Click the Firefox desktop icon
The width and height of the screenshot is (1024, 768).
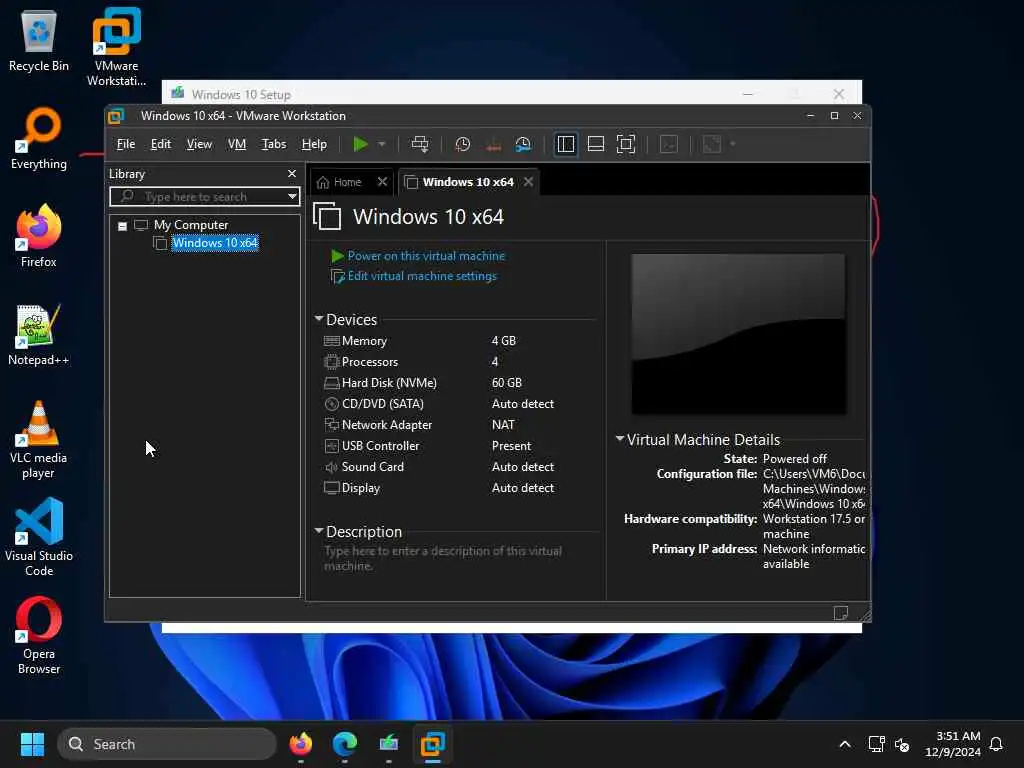coord(39,236)
